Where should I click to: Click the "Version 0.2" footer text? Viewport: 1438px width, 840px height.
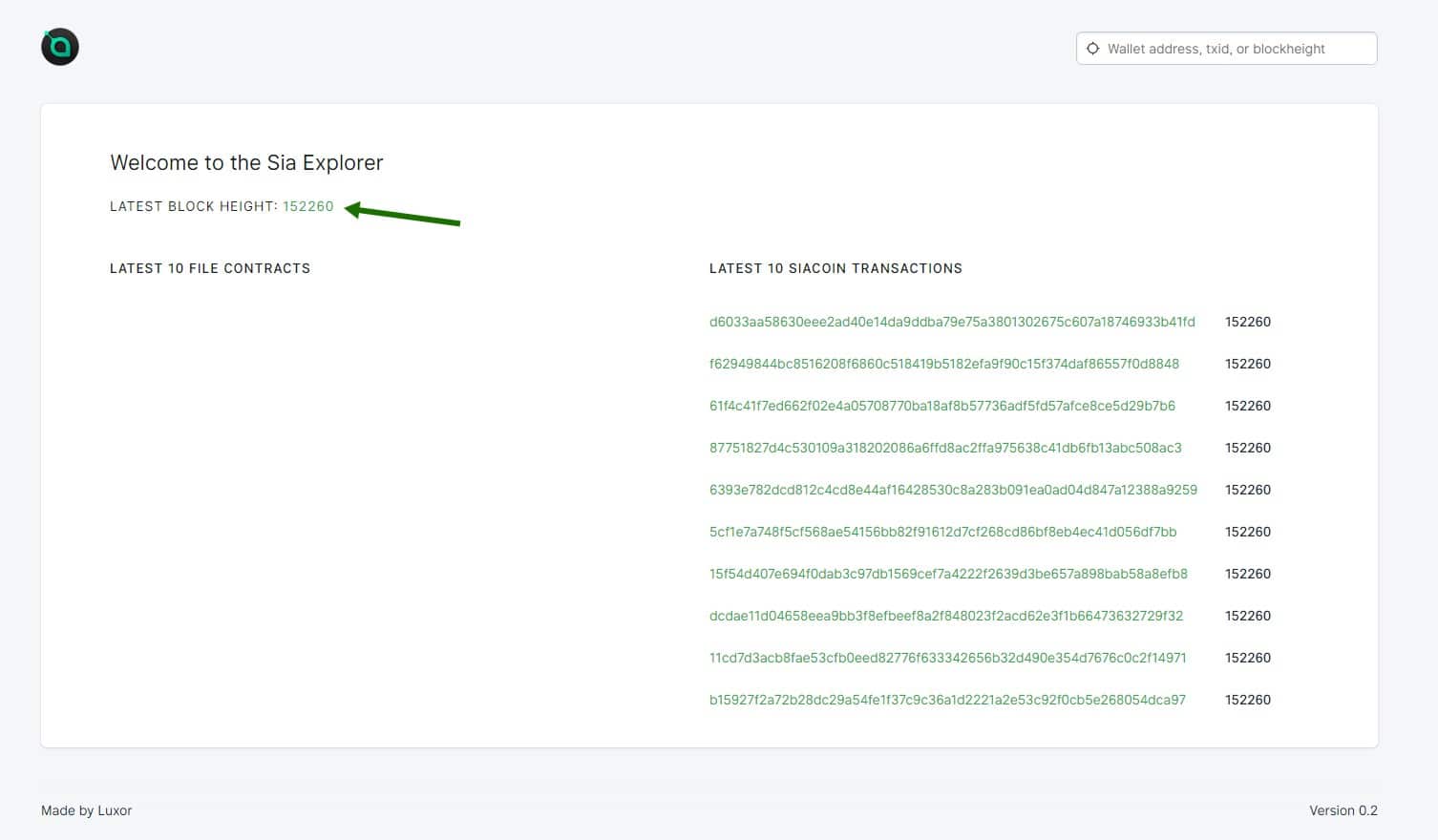(x=1343, y=810)
